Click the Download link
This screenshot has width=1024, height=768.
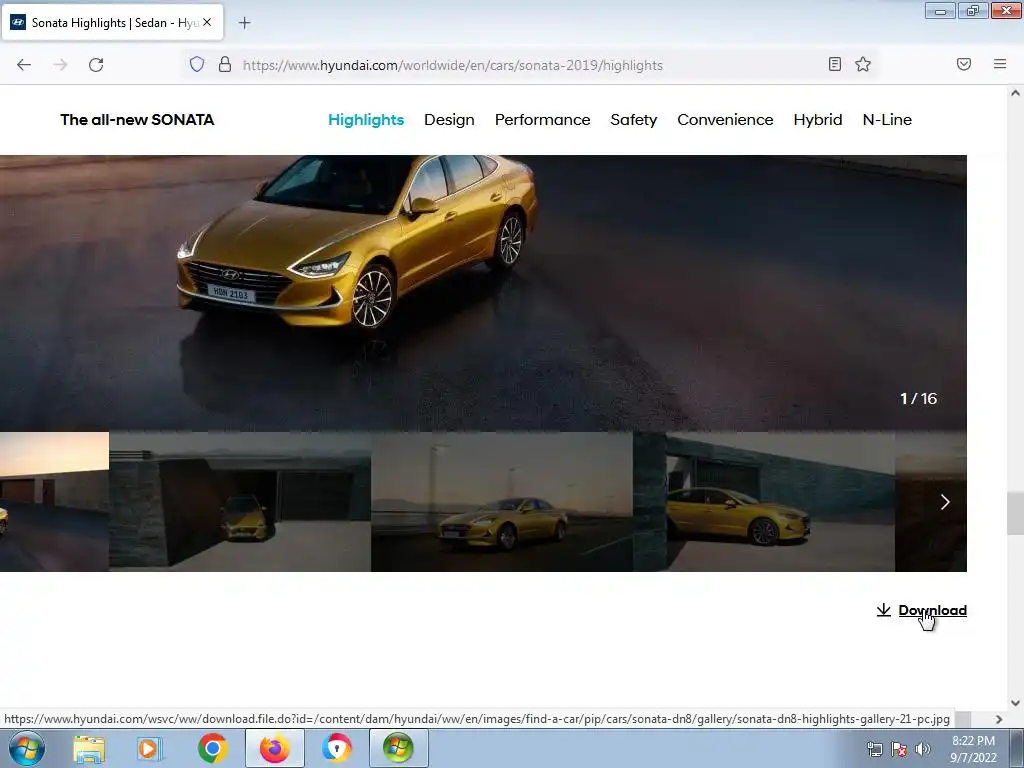point(933,610)
